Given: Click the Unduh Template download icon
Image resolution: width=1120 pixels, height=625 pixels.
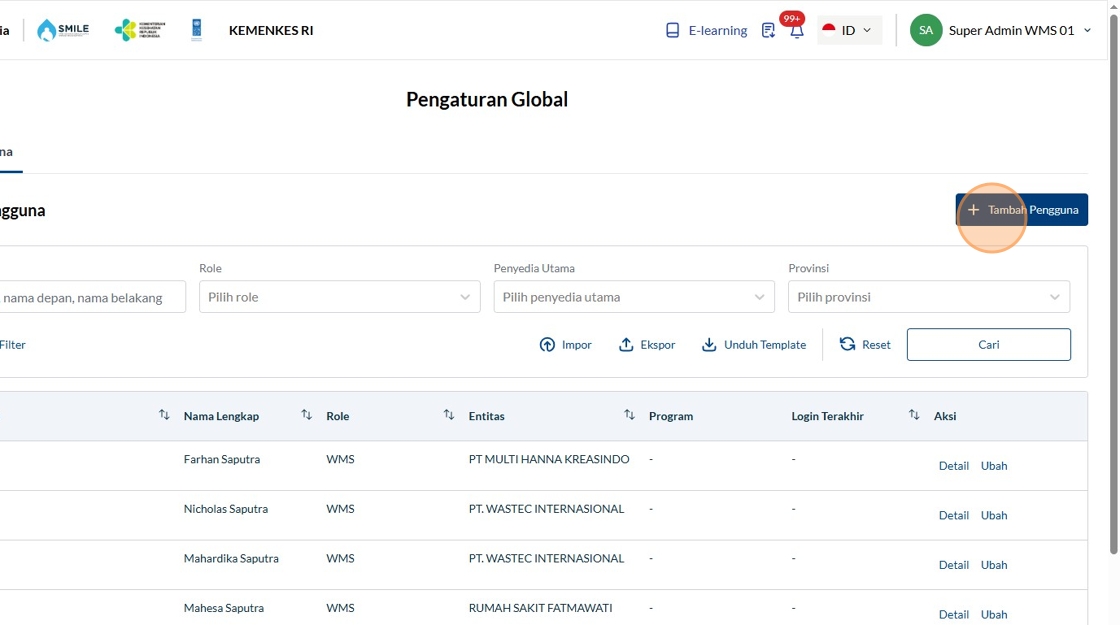Looking at the screenshot, I should [x=709, y=345].
